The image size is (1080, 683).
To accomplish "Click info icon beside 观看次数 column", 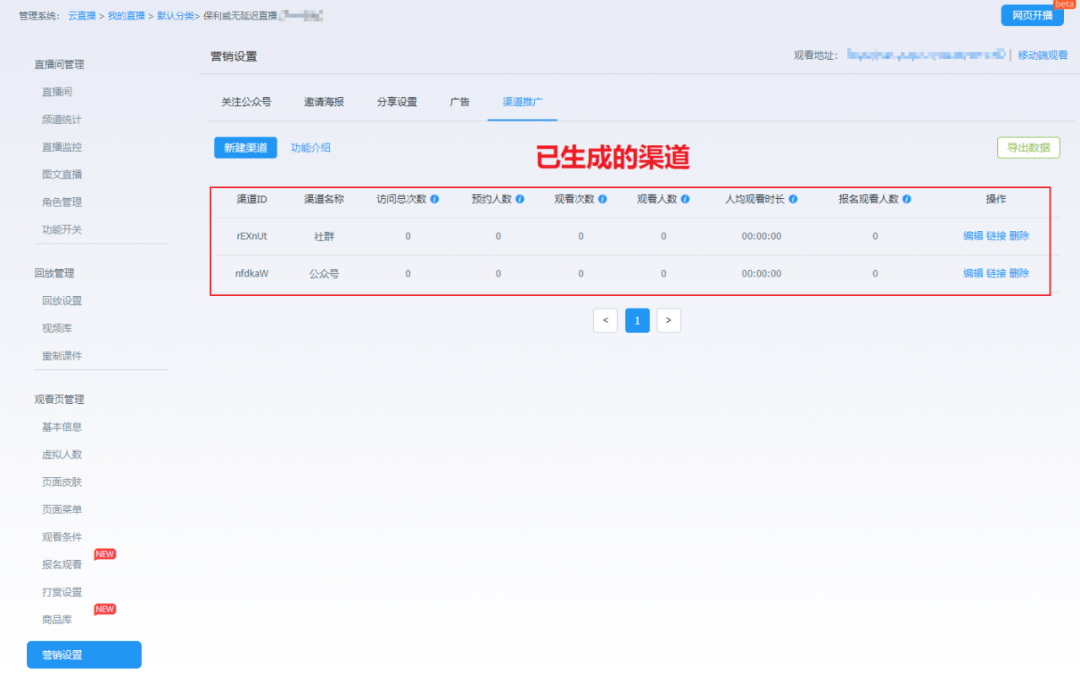I will pyautogui.click(x=603, y=199).
